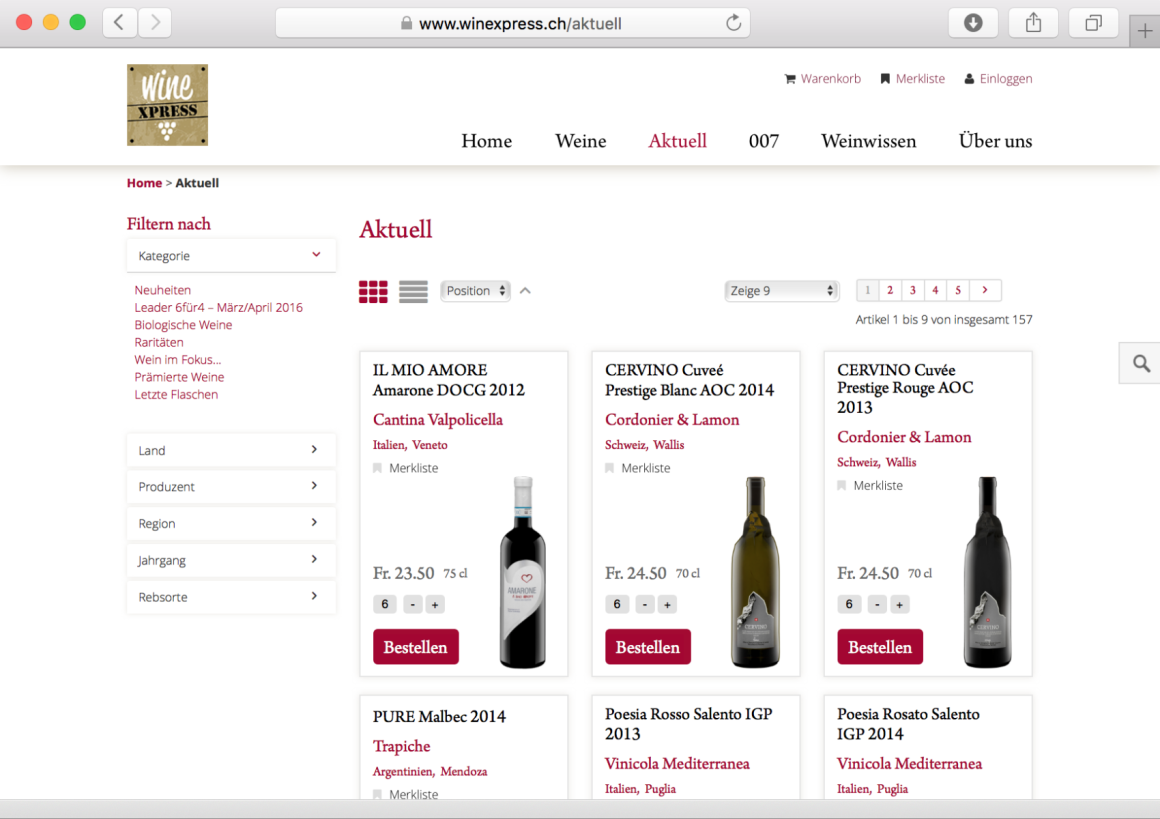Decrease quantity of IL MIO AMORE Amarone
Viewport: 1160px width, 819px height.
click(x=413, y=604)
